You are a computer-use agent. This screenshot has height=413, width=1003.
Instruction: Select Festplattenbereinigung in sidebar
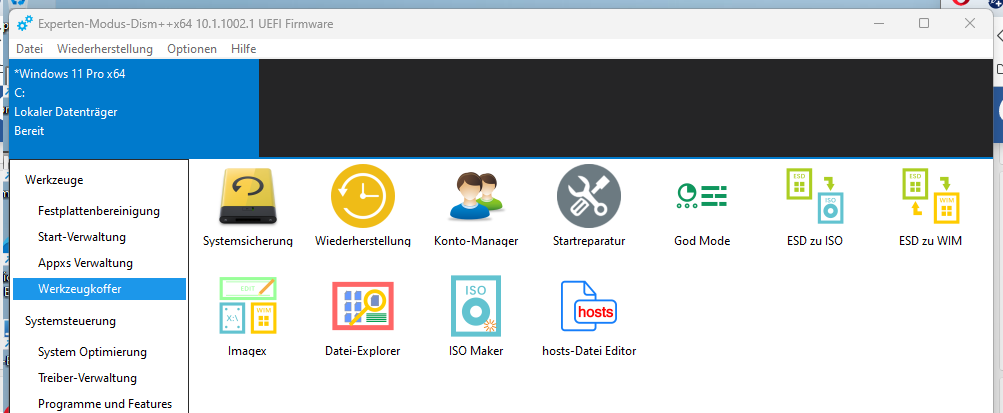pyautogui.click(x=99, y=211)
